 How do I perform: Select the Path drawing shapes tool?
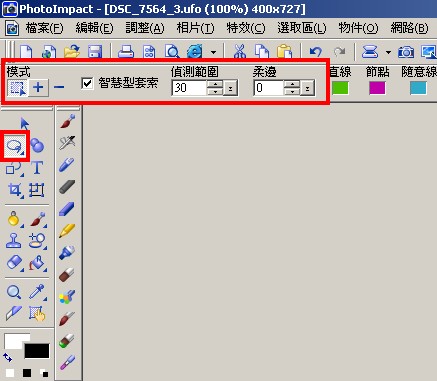pyautogui.click(x=14, y=168)
